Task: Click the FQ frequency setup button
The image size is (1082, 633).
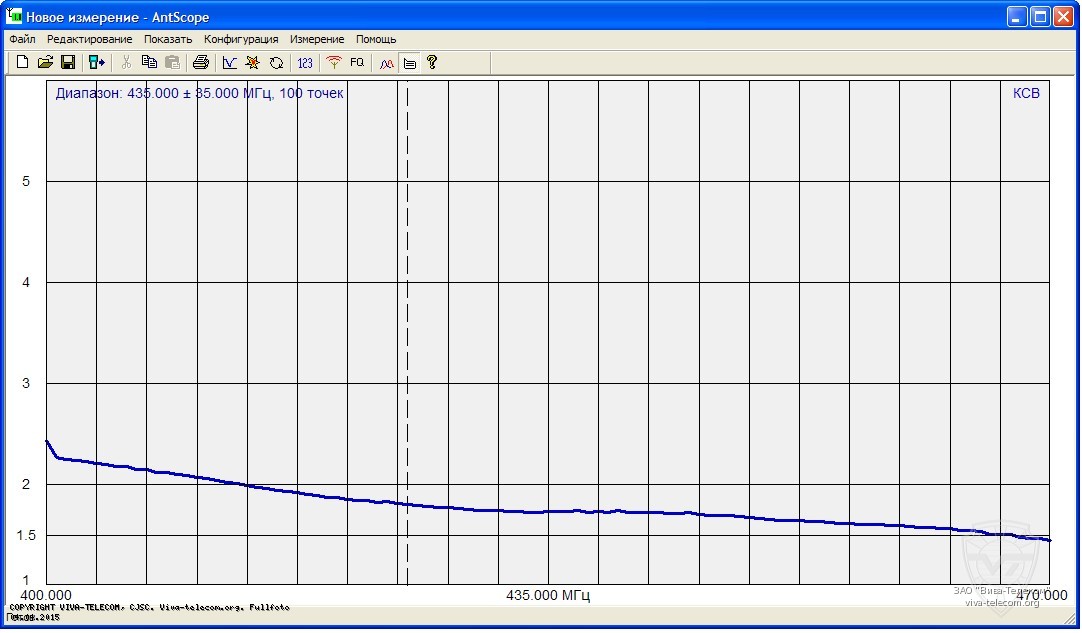Action: [x=357, y=63]
